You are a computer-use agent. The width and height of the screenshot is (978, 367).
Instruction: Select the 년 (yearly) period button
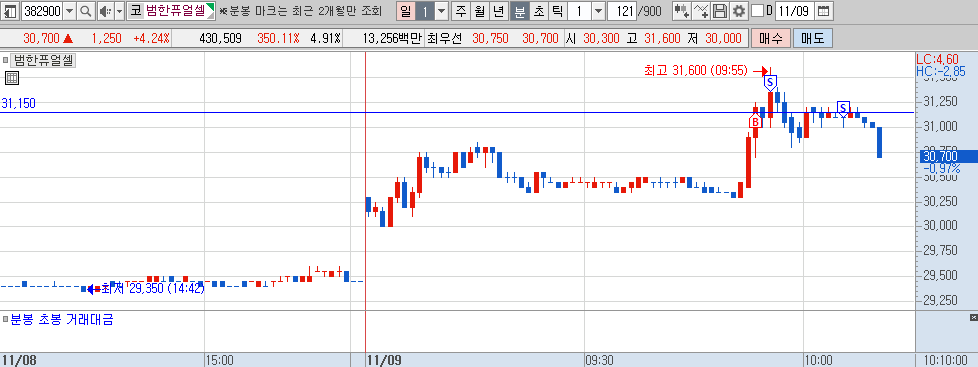(x=498, y=11)
